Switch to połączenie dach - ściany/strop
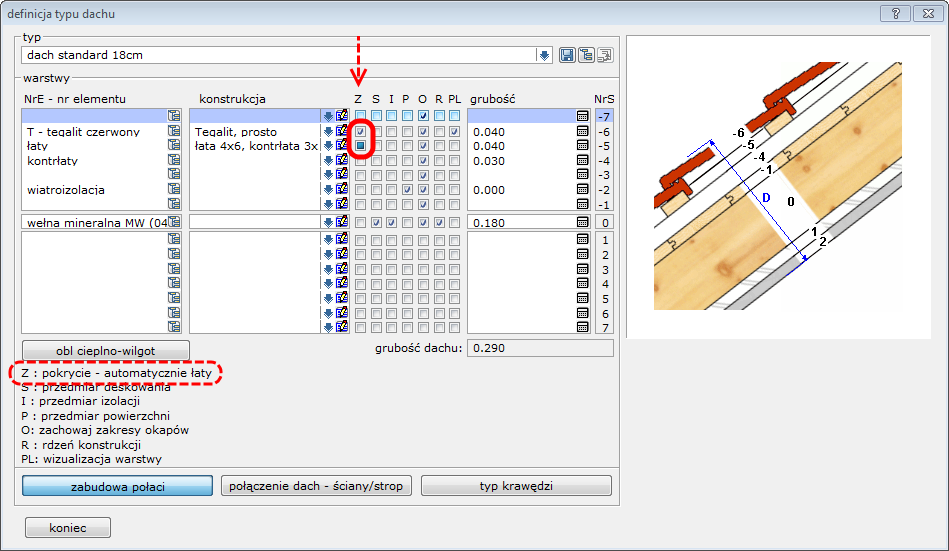Image resolution: width=949 pixels, height=551 pixels. [x=315, y=486]
